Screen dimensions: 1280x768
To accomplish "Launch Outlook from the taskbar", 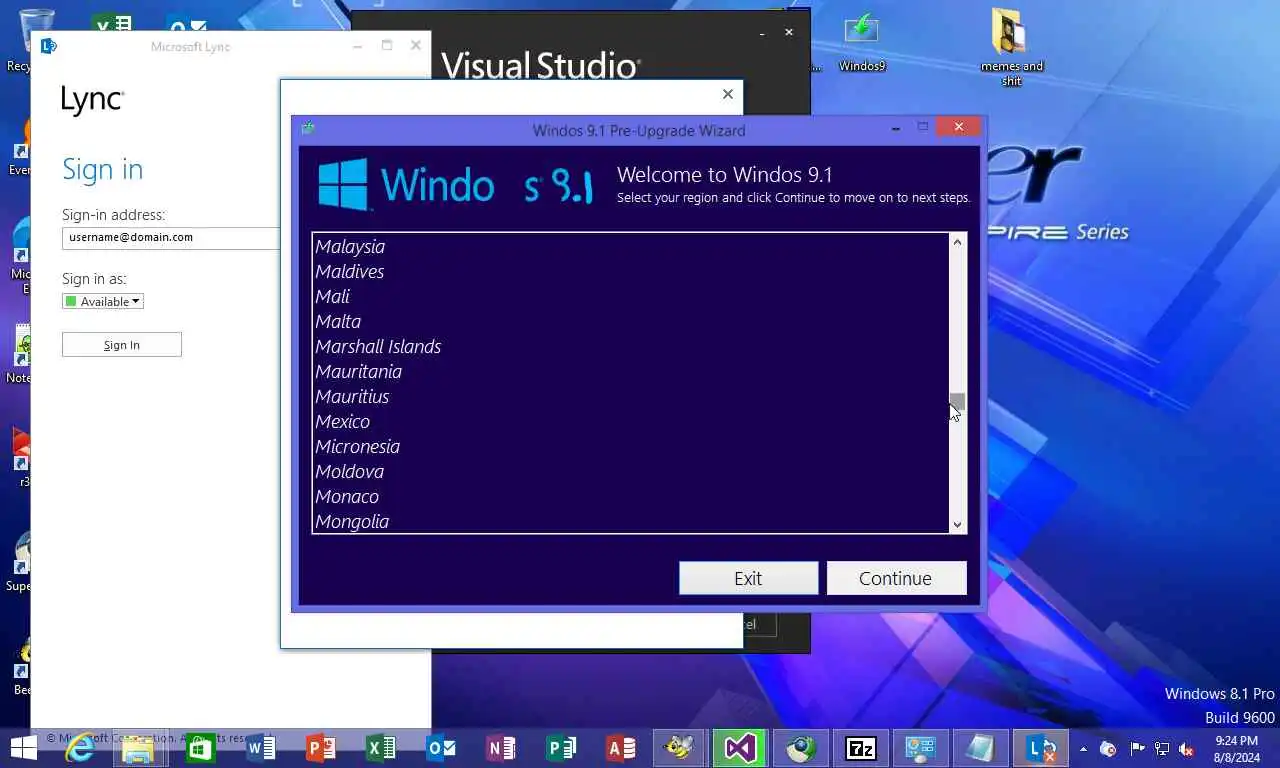I will pyautogui.click(x=441, y=747).
